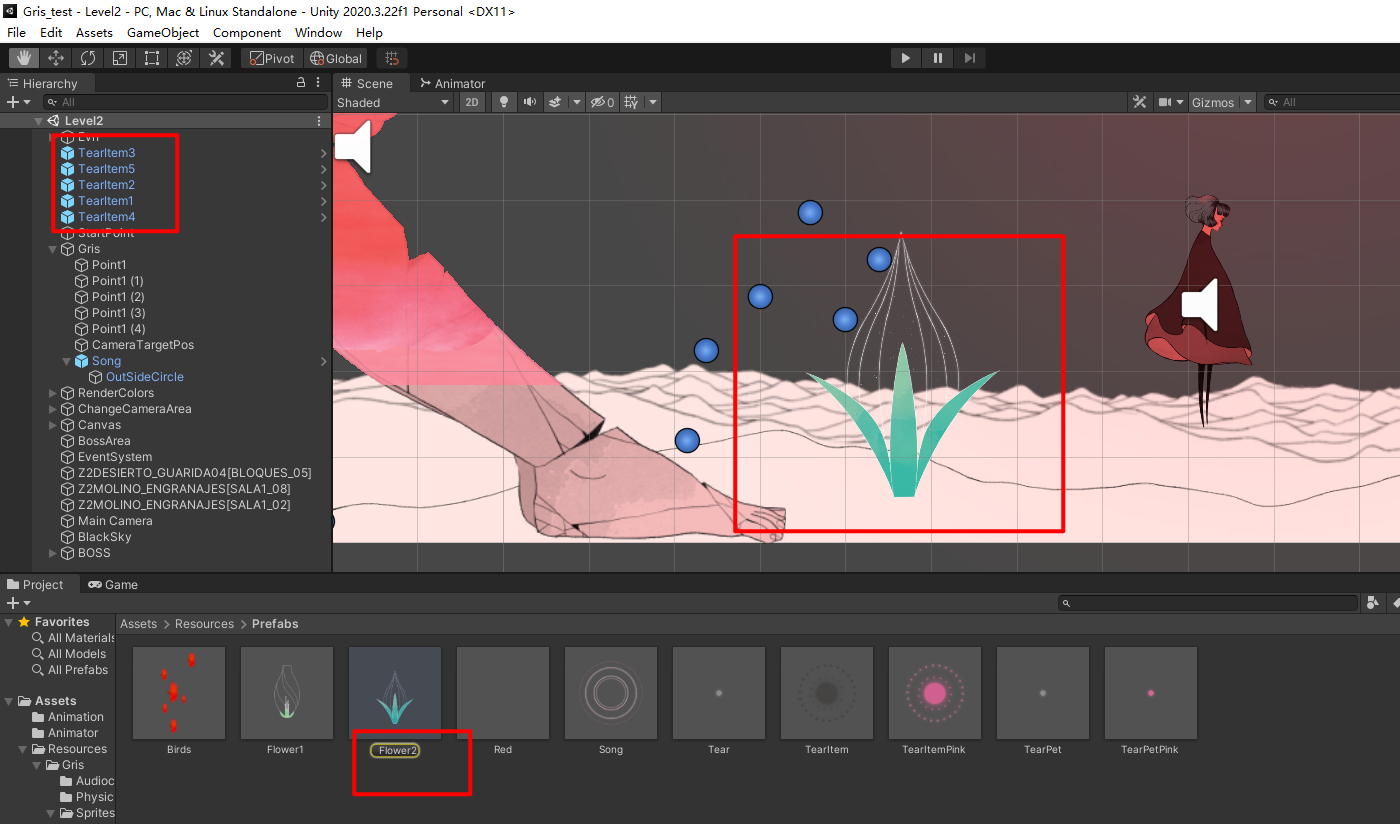Select the Move tool
This screenshot has width=1400, height=824.
tap(56, 58)
